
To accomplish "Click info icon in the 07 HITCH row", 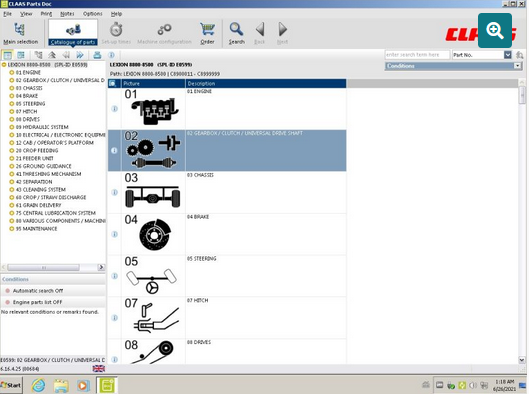I will tap(114, 318).
